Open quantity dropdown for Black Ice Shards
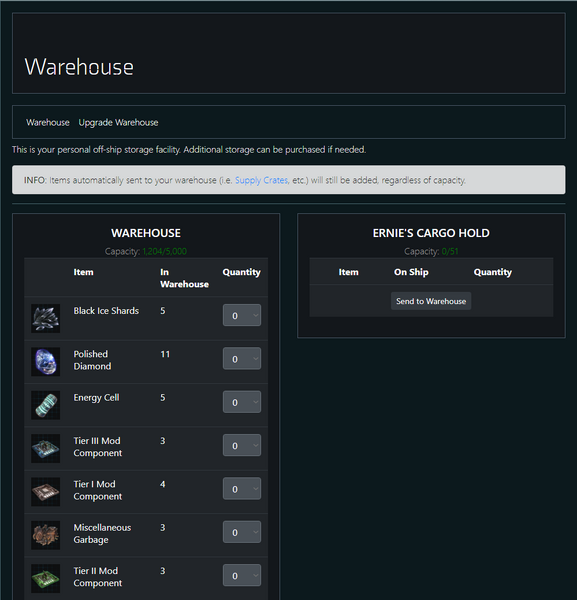Image resolution: width=577 pixels, height=600 pixels. click(242, 315)
